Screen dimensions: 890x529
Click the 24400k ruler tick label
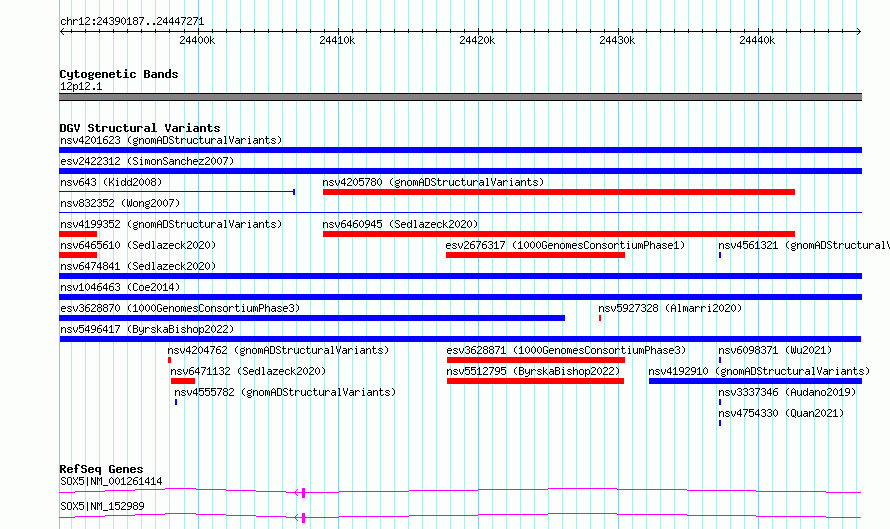click(197, 40)
